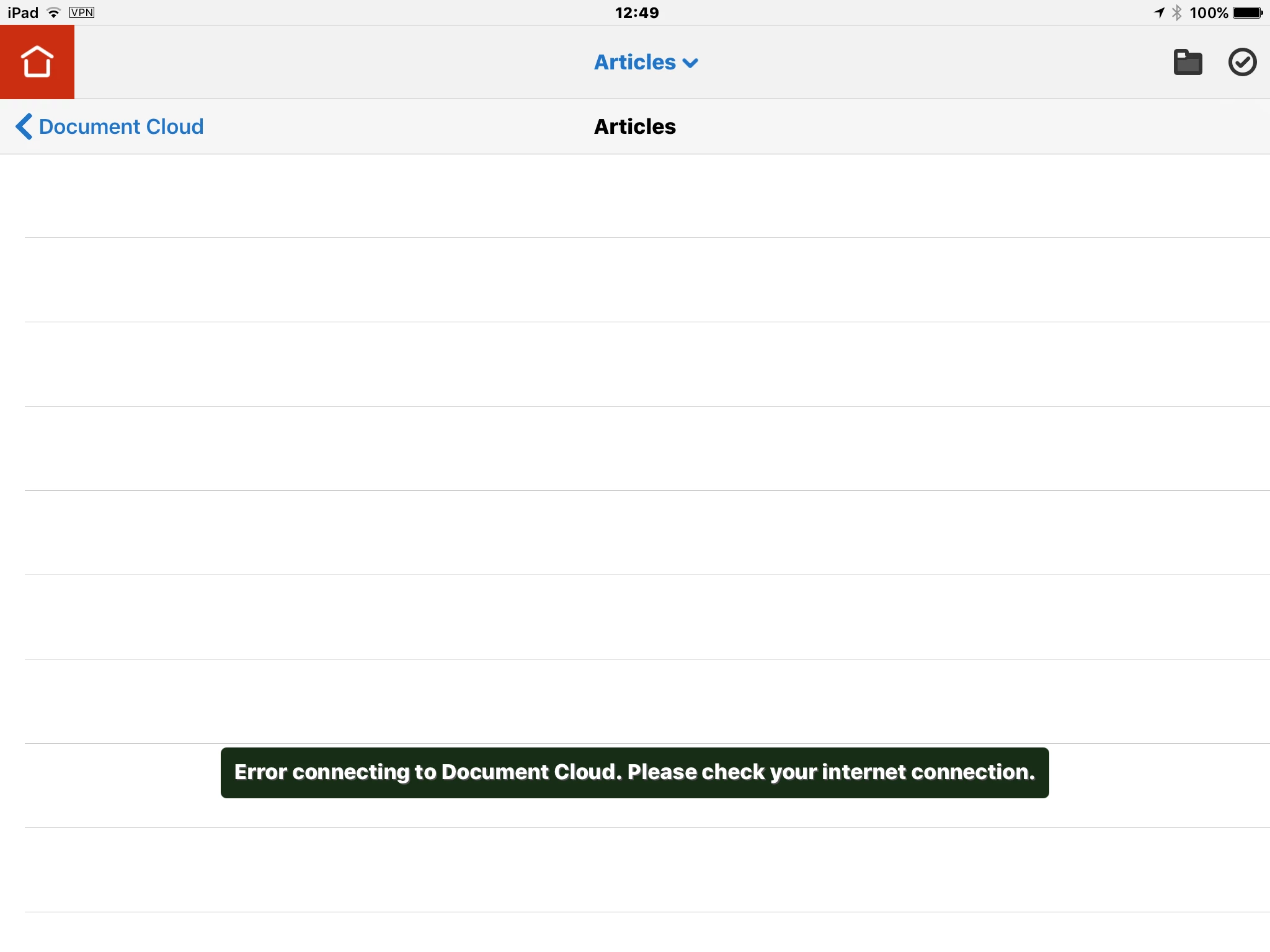Tap the battery icon
This screenshot has height=952, width=1270.
coord(1248,13)
